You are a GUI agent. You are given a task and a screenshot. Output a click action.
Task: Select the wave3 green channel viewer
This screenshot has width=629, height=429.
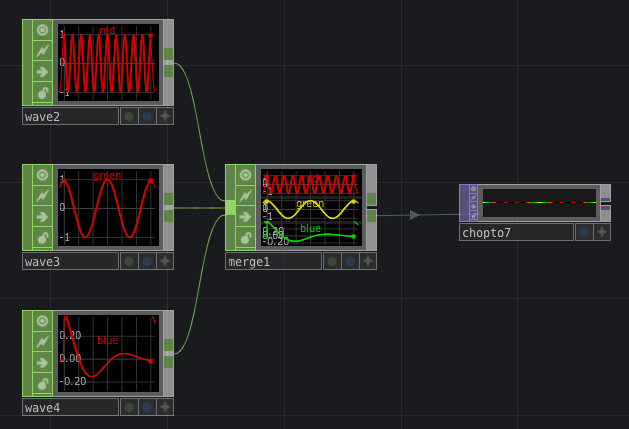point(108,207)
